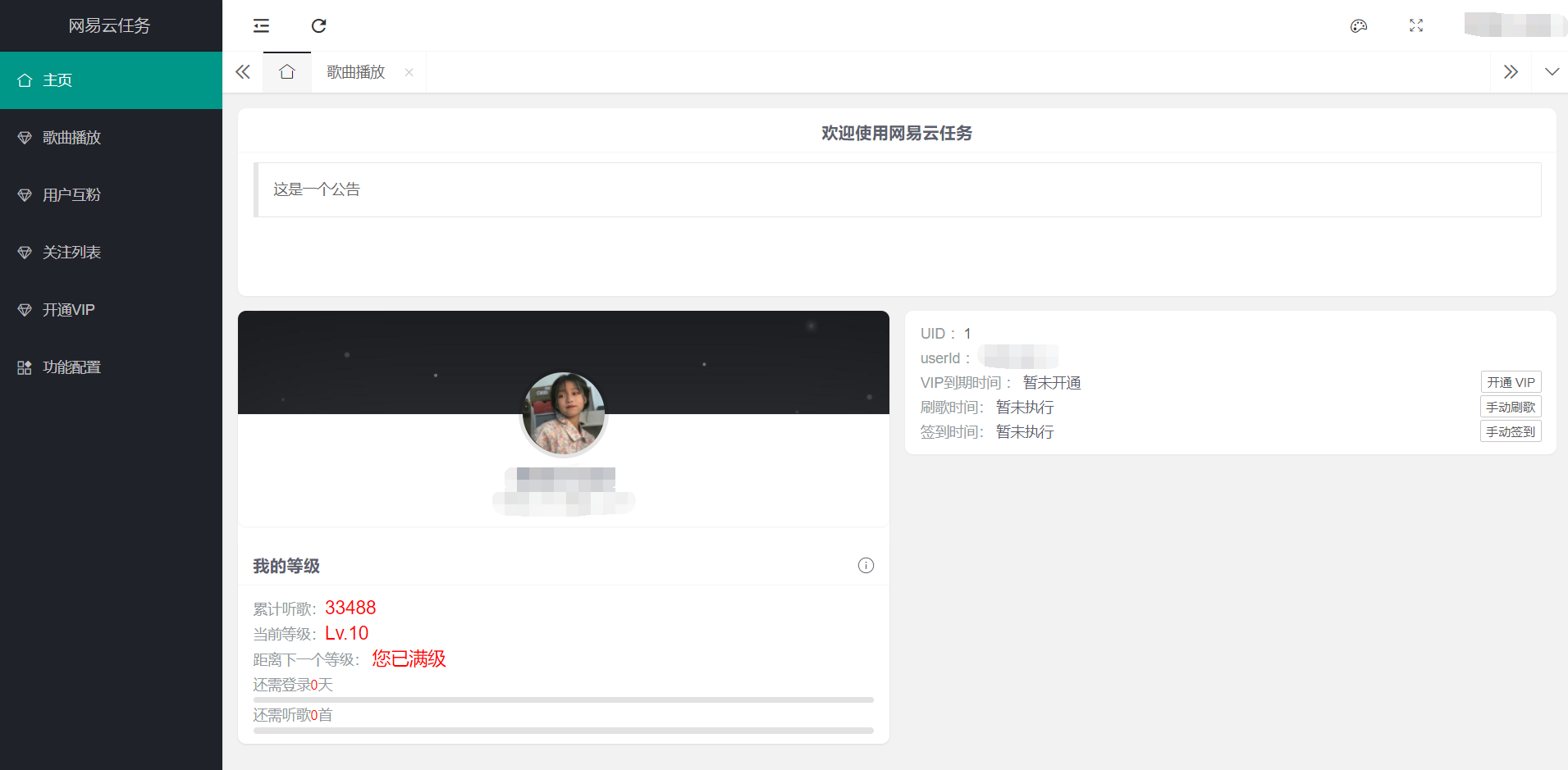Screen dimensions: 1568x770
Task: Click the 用户互粉 sidebar icon
Action: click(24, 194)
